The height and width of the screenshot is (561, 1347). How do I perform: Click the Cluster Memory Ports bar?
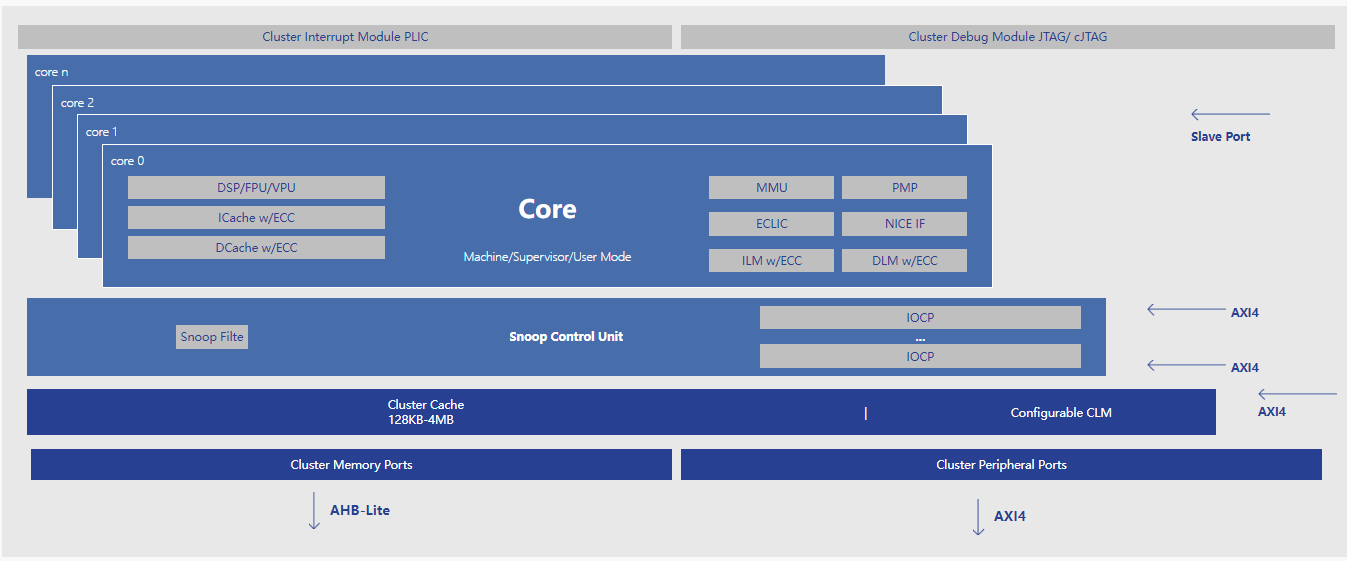351,465
